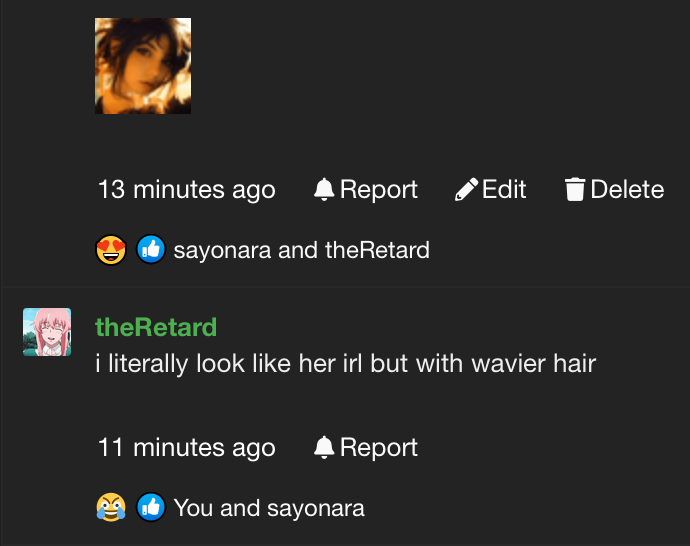Click the thumbs-up reaction beside sayonara and theRetard
The height and width of the screenshot is (546, 690).
[x=150, y=249]
